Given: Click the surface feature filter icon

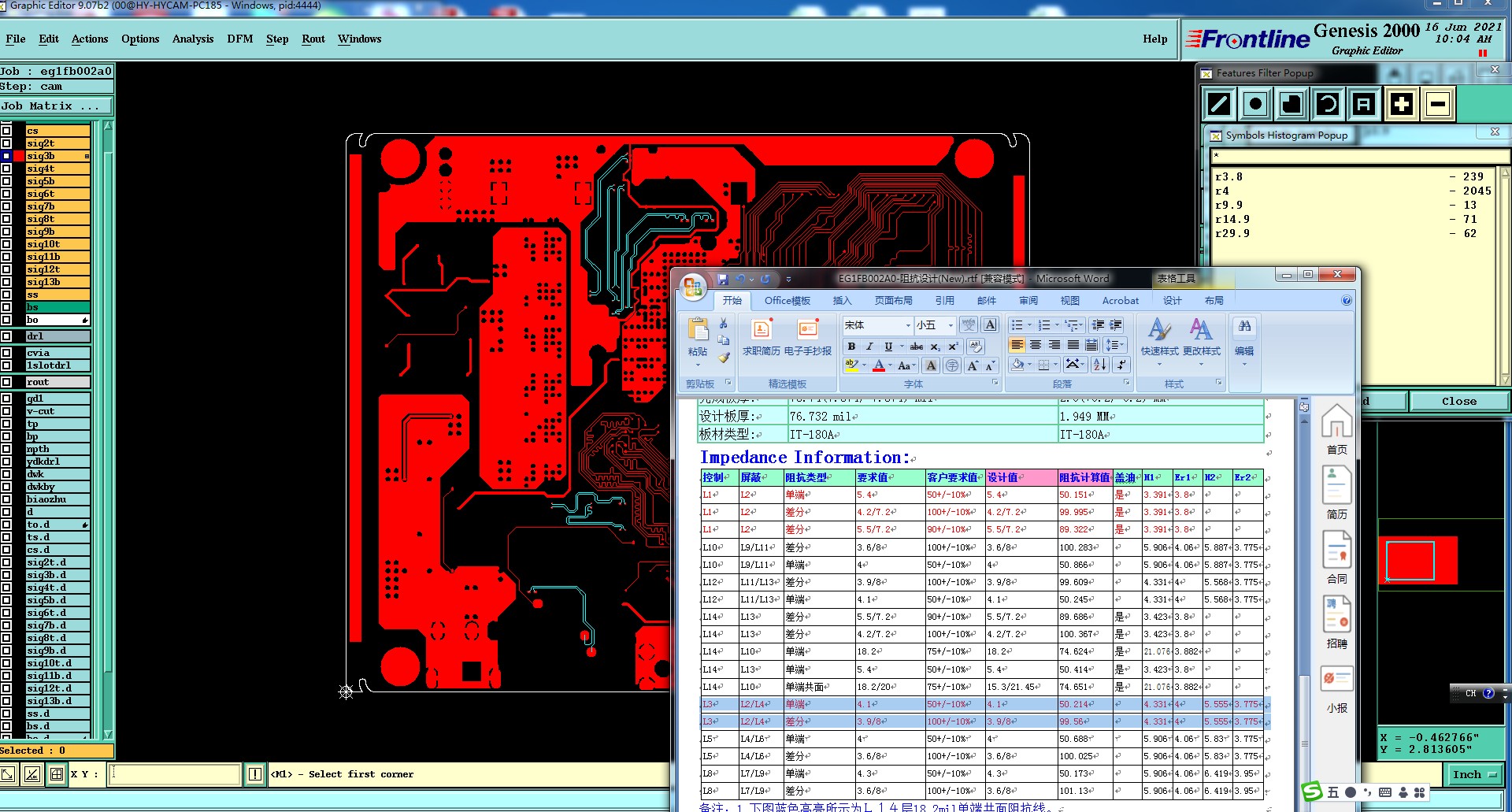Looking at the screenshot, I should click(1291, 104).
